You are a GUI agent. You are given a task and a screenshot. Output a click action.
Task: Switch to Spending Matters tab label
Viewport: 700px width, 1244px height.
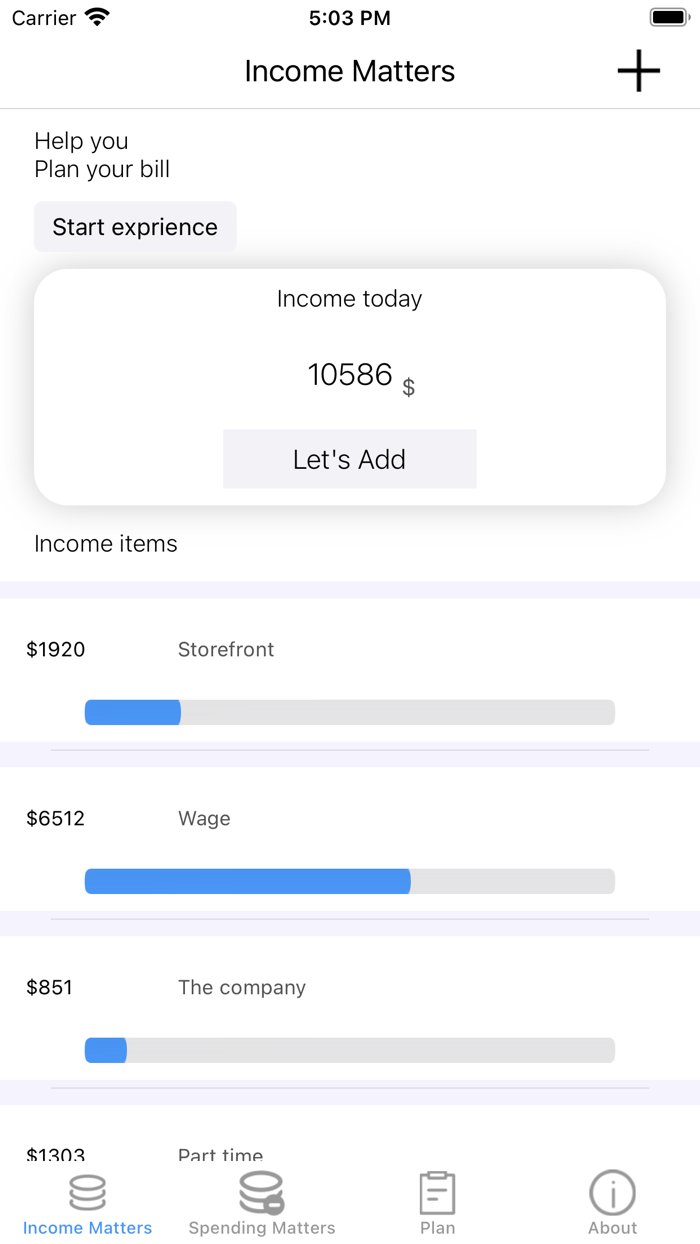262,1228
